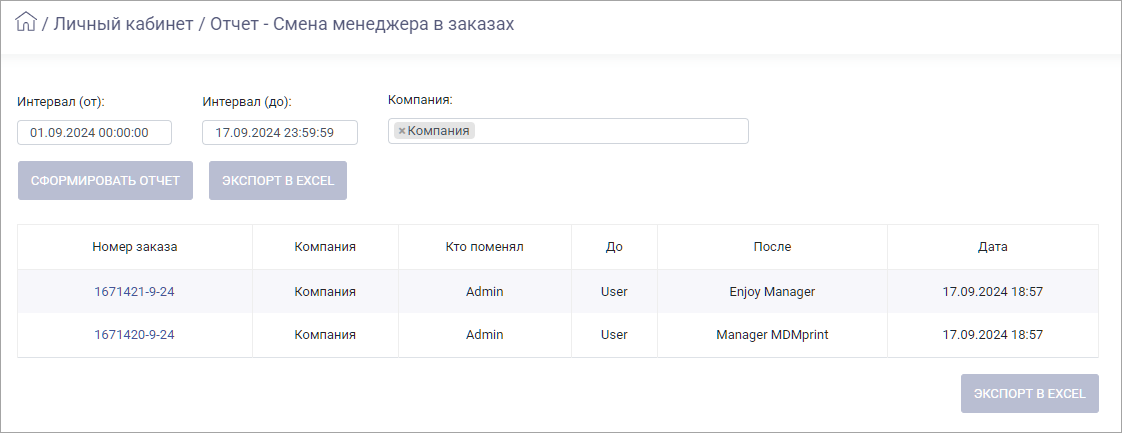
Task: Open the Компания multiselect box
Action: [x=568, y=131]
